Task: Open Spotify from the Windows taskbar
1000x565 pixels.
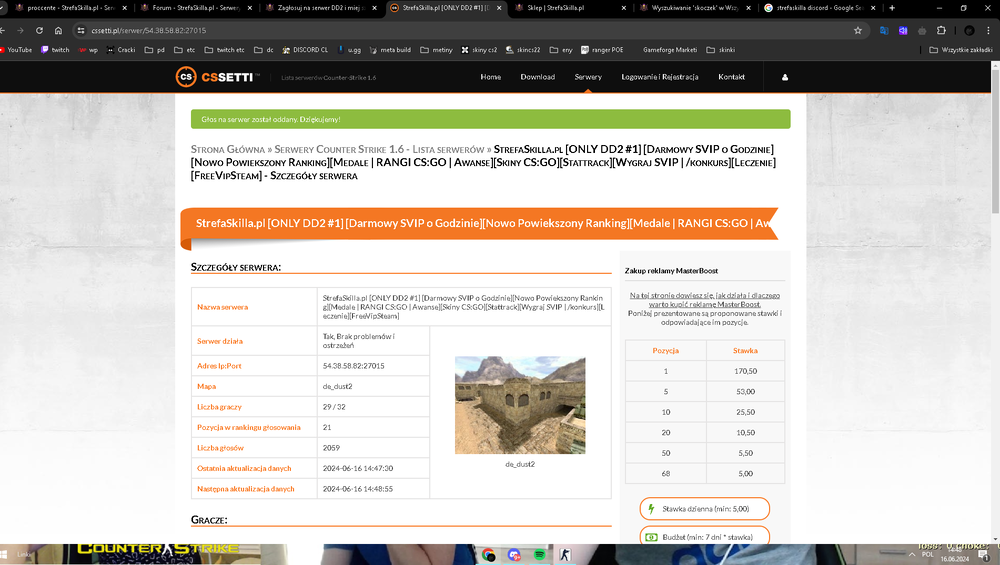Action: [x=540, y=555]
